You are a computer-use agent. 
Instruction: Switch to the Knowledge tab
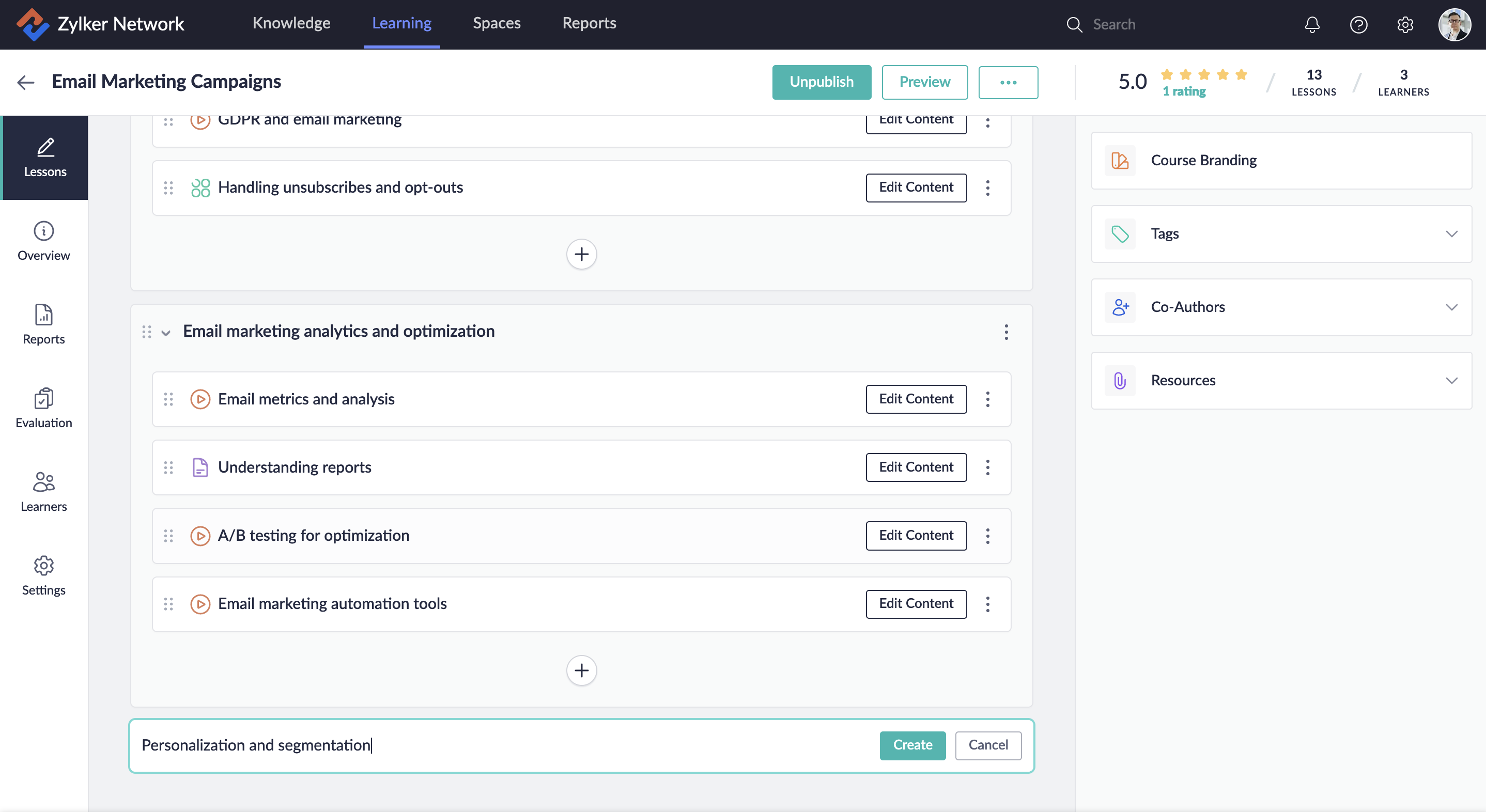click(x=291, y=23)
